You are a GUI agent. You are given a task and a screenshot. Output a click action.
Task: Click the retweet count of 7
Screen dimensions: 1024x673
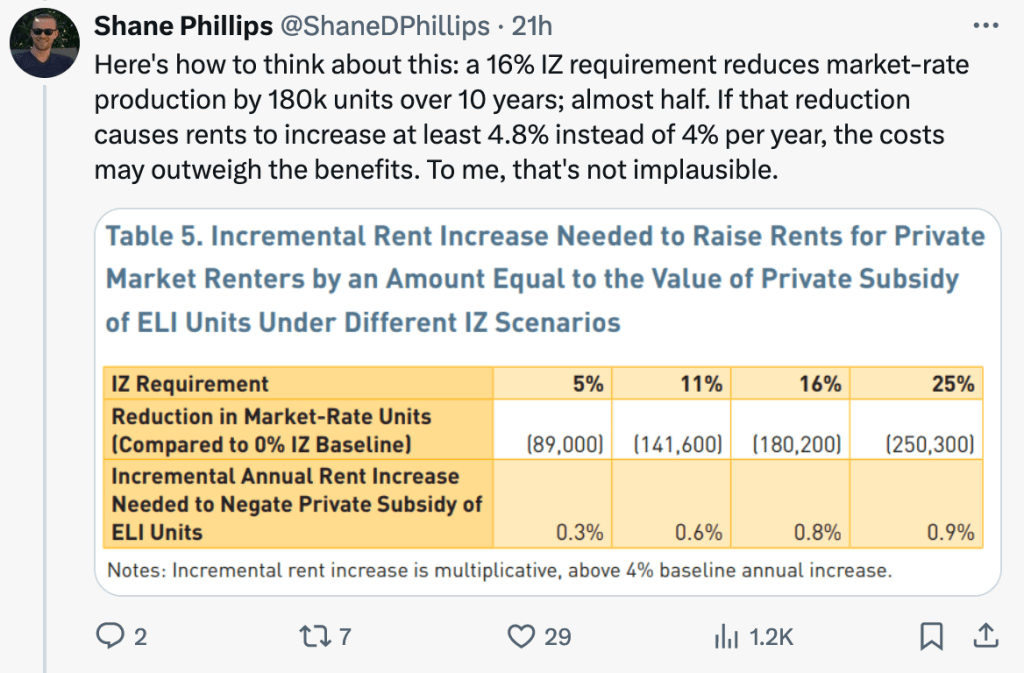pos(345,636)
